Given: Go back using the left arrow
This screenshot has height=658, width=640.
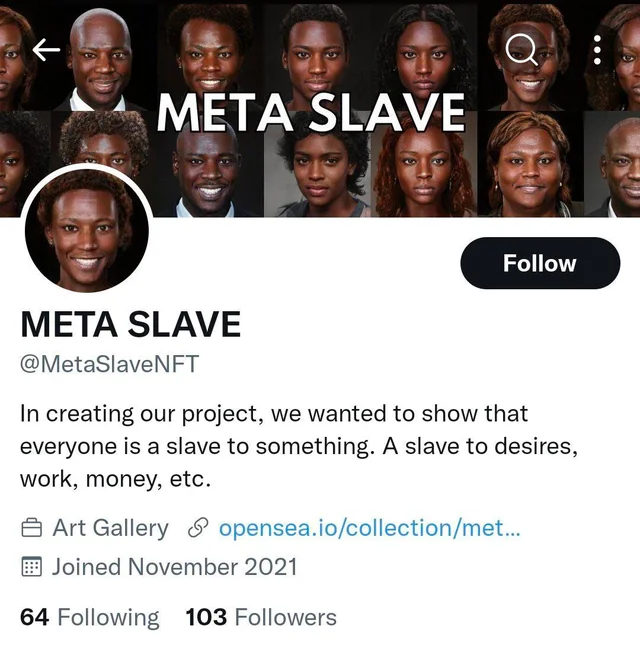Looking at the screenshot, I should tap(46, 49).
